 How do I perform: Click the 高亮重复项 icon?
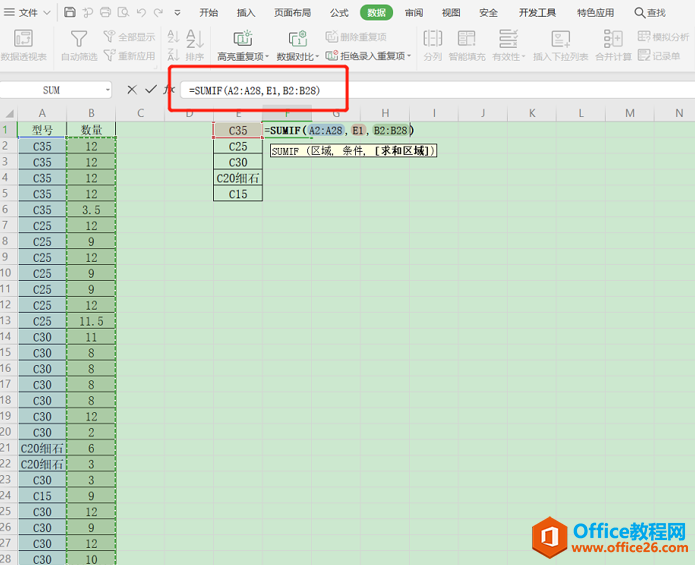pyautogui.click(x=242, y=39)
